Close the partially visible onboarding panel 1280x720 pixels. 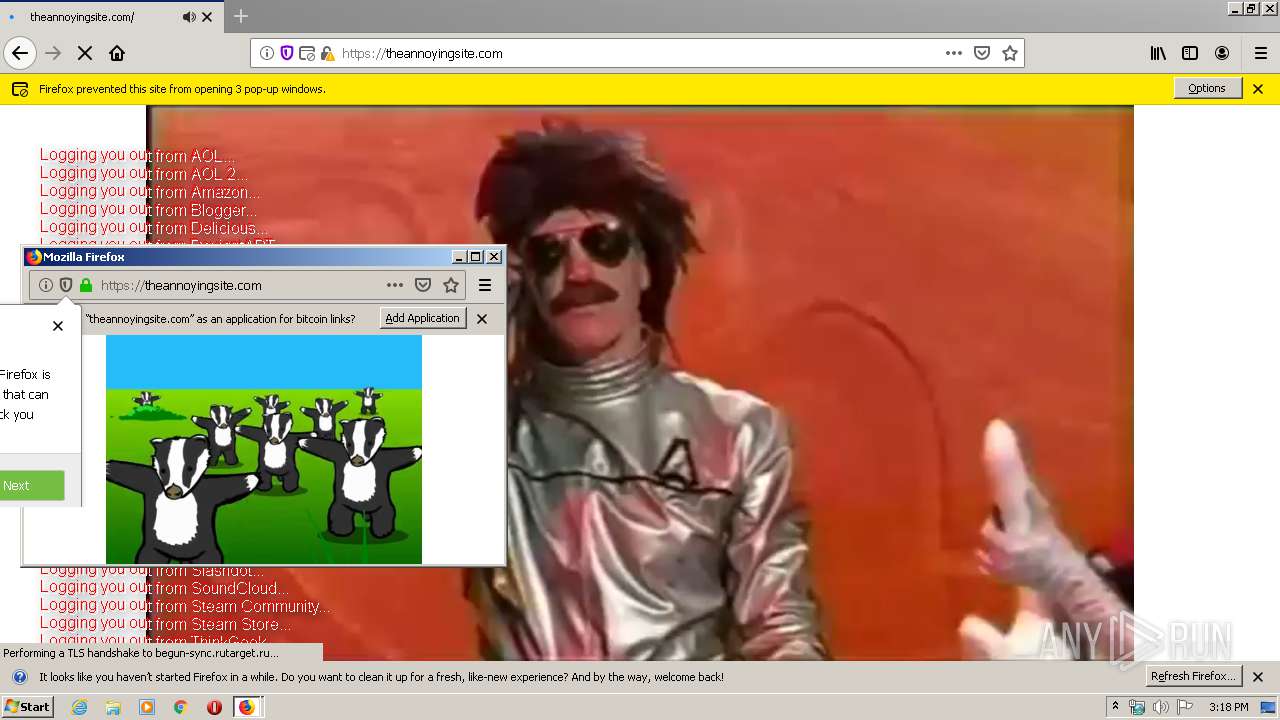(58, 326)
